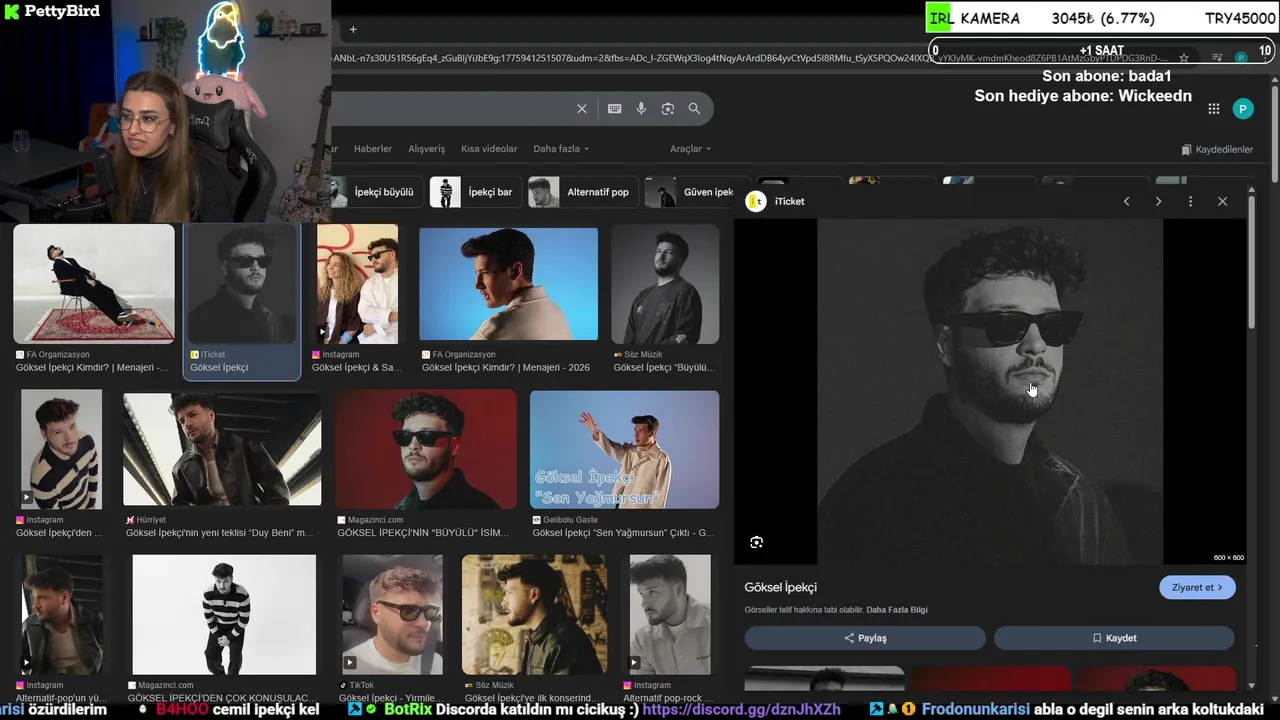Click the Gelibolu Gaste source label

tap(570, 520)
